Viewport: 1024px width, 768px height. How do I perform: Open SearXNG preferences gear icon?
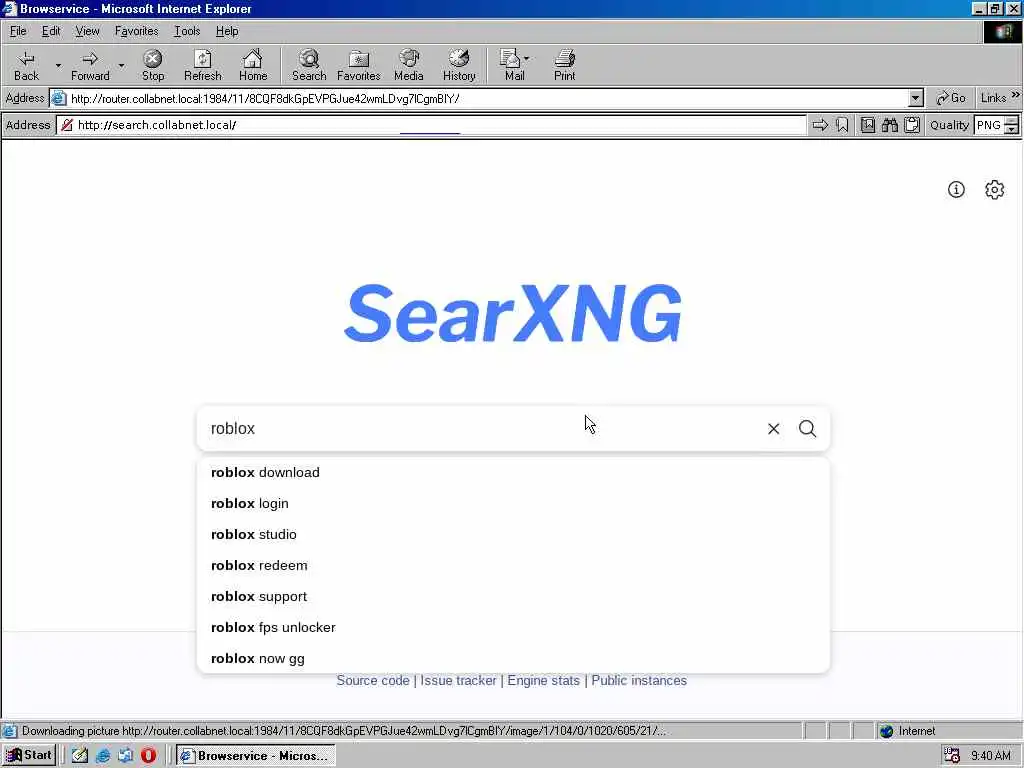[x=994, y=189]
